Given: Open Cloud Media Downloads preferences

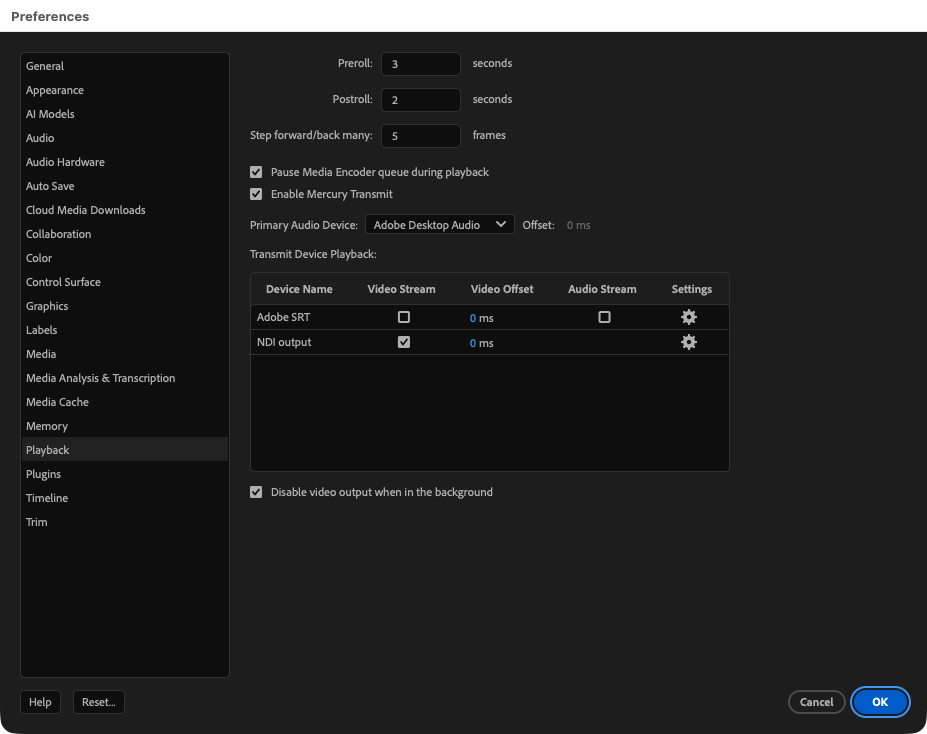Looking at the screenshot, I should coord(125,210).
